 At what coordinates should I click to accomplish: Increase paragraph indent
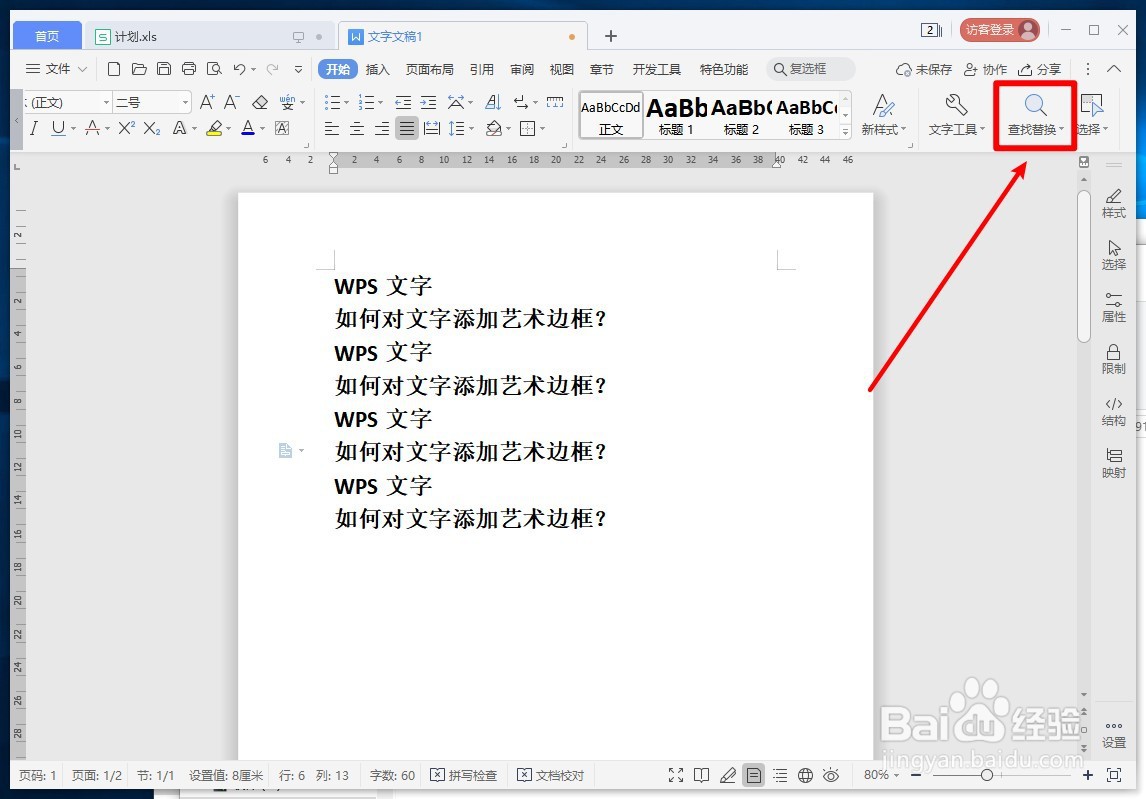[x=428, y=102]
